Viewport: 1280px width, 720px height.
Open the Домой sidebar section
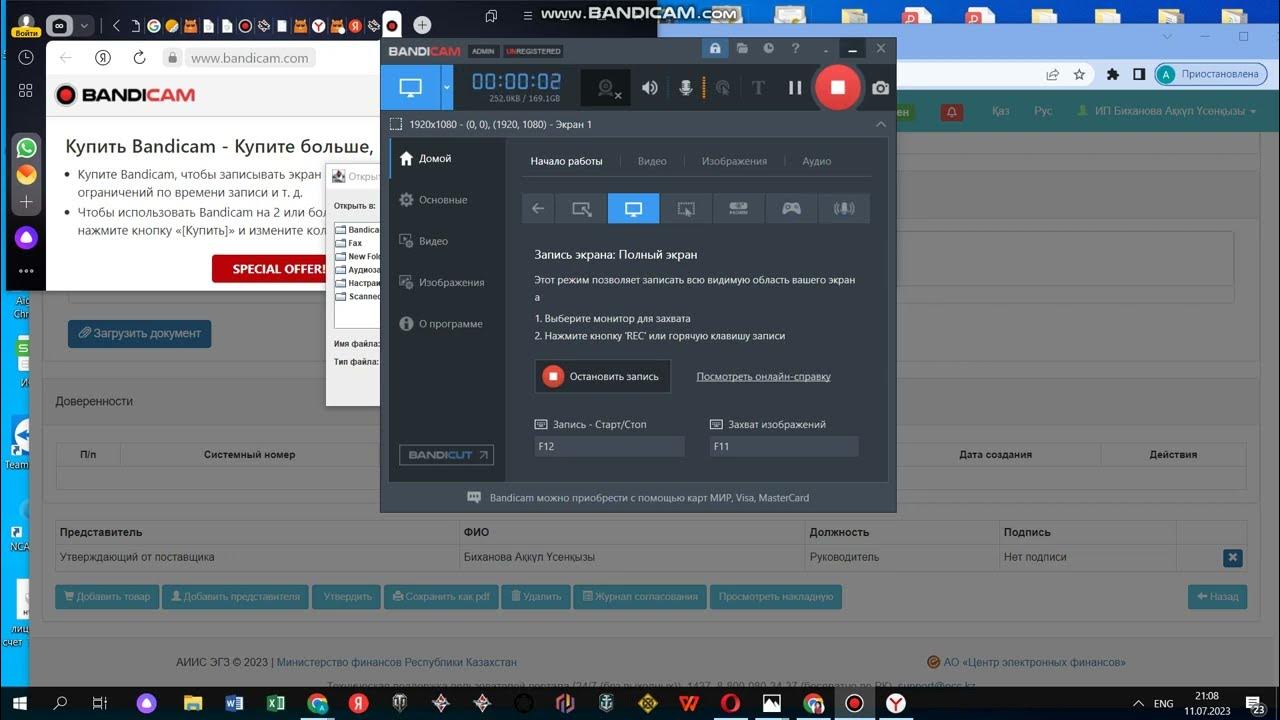[425, 159]
